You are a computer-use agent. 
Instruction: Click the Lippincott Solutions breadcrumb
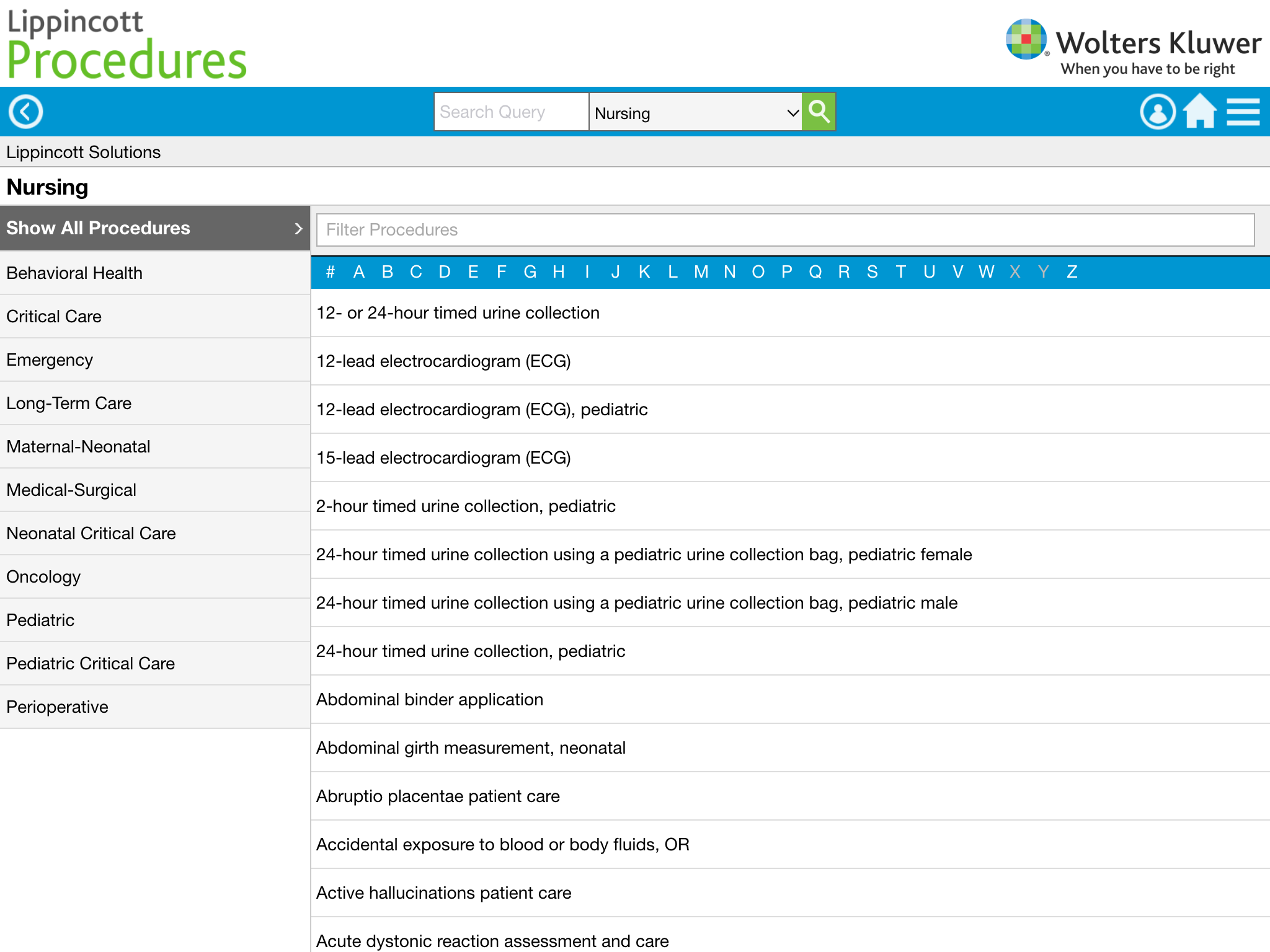pos(84,152)
